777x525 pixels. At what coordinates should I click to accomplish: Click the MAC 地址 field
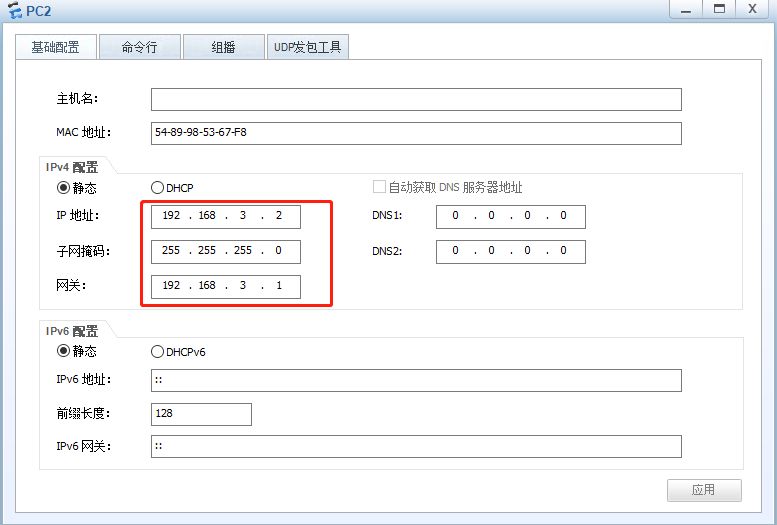416,133
